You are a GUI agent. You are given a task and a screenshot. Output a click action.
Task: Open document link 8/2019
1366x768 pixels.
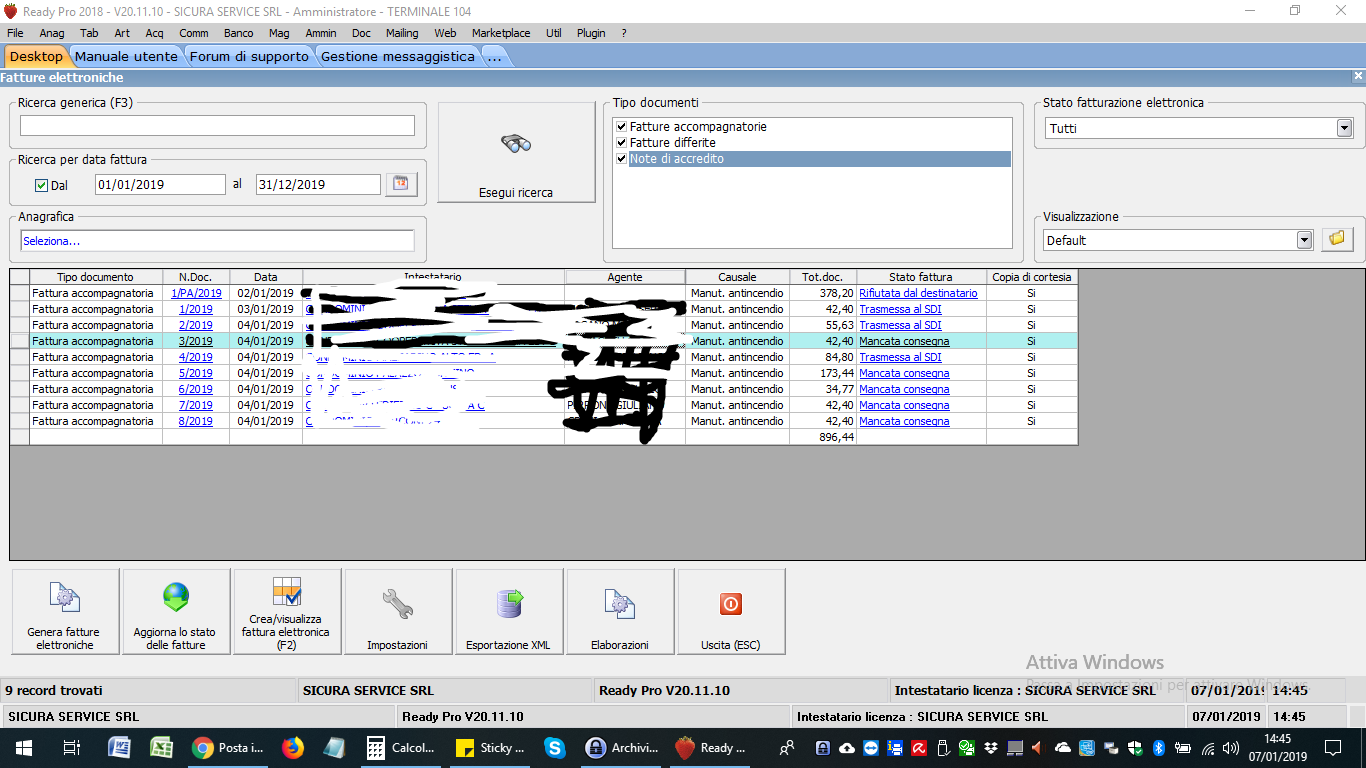tap(196, 421)
